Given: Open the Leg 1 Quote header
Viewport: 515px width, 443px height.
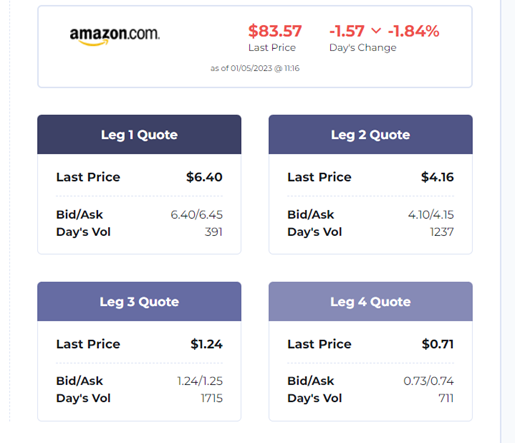Looking at the screenshot, I should (139, 135).
